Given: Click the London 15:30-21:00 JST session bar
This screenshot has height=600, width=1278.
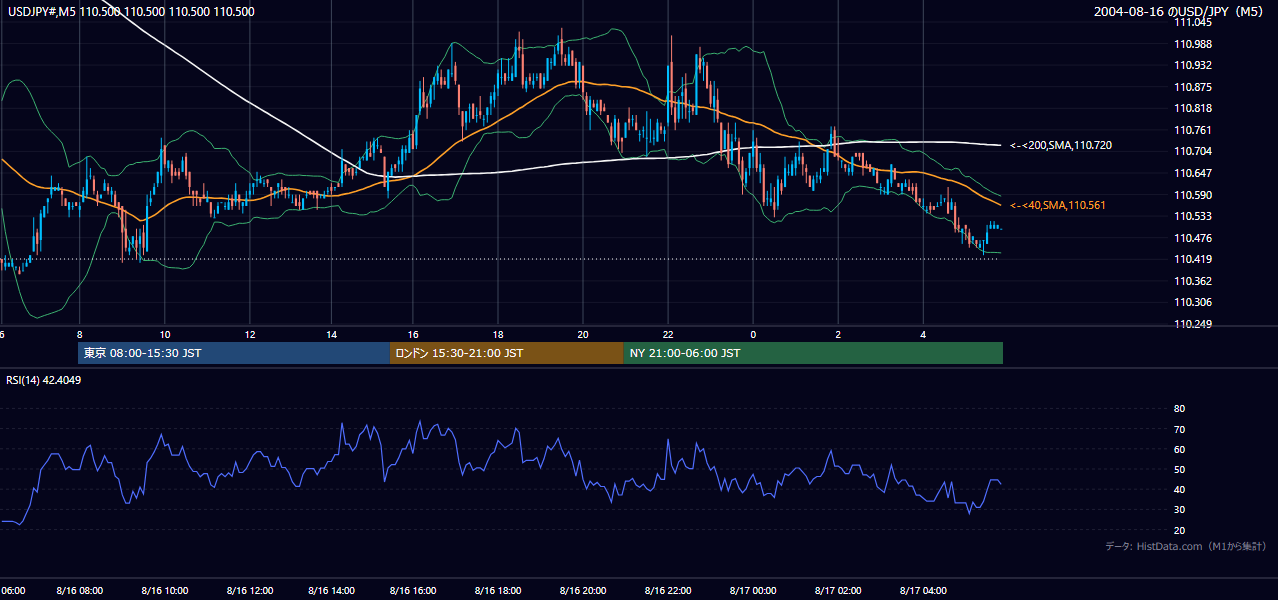Looking at the screenshot, I should point(507,353).
